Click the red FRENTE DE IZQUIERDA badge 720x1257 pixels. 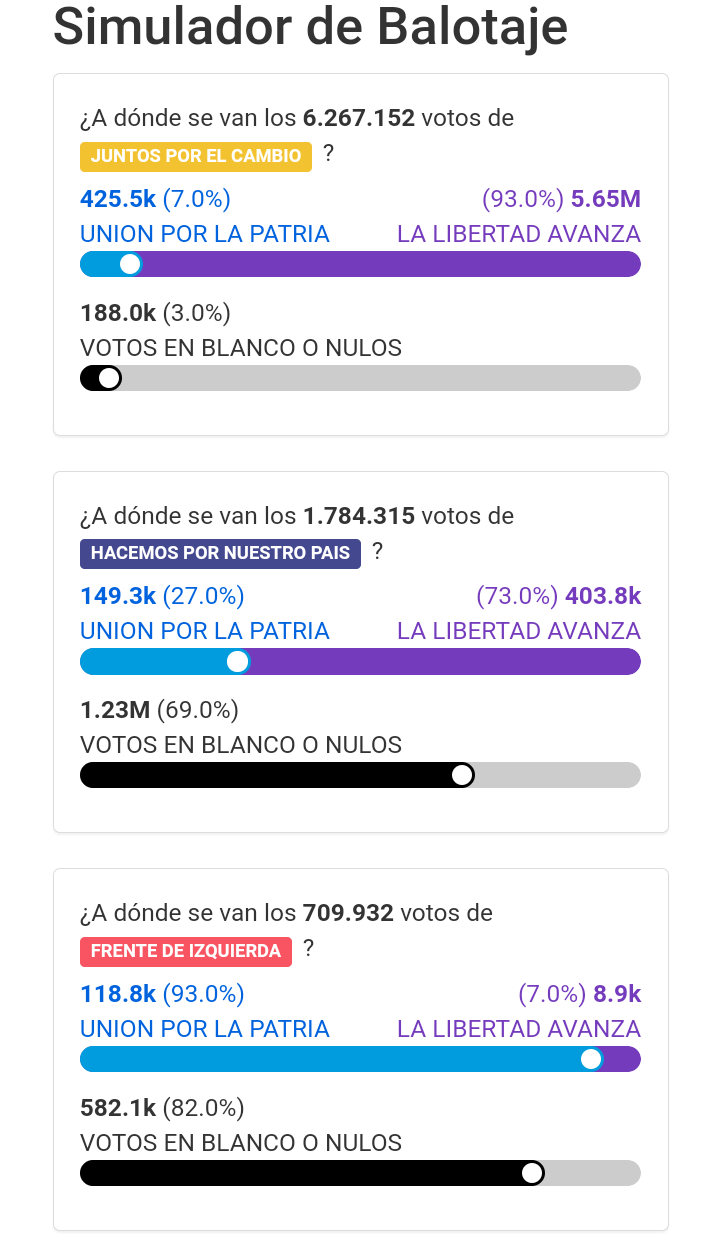(185, 951)
